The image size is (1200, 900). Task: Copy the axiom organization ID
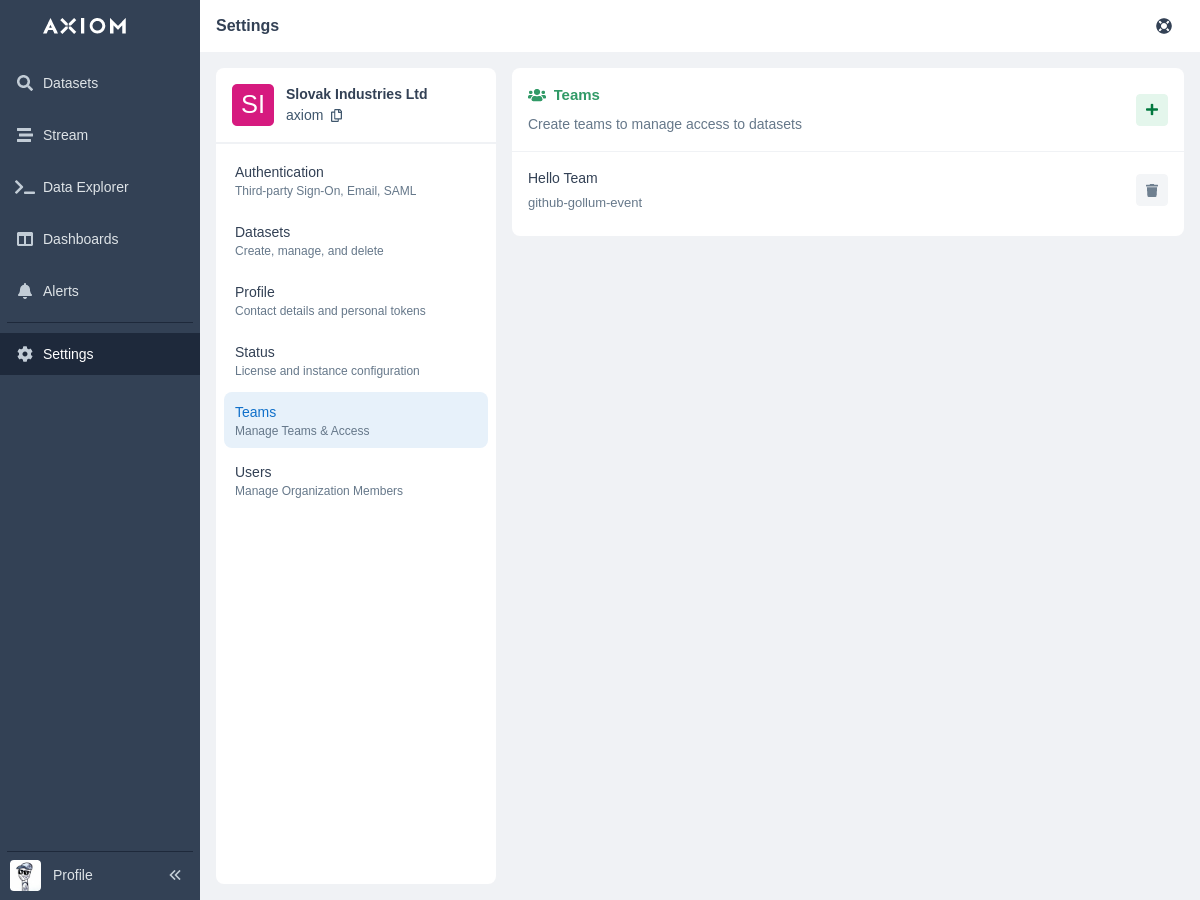click(336, 115)
